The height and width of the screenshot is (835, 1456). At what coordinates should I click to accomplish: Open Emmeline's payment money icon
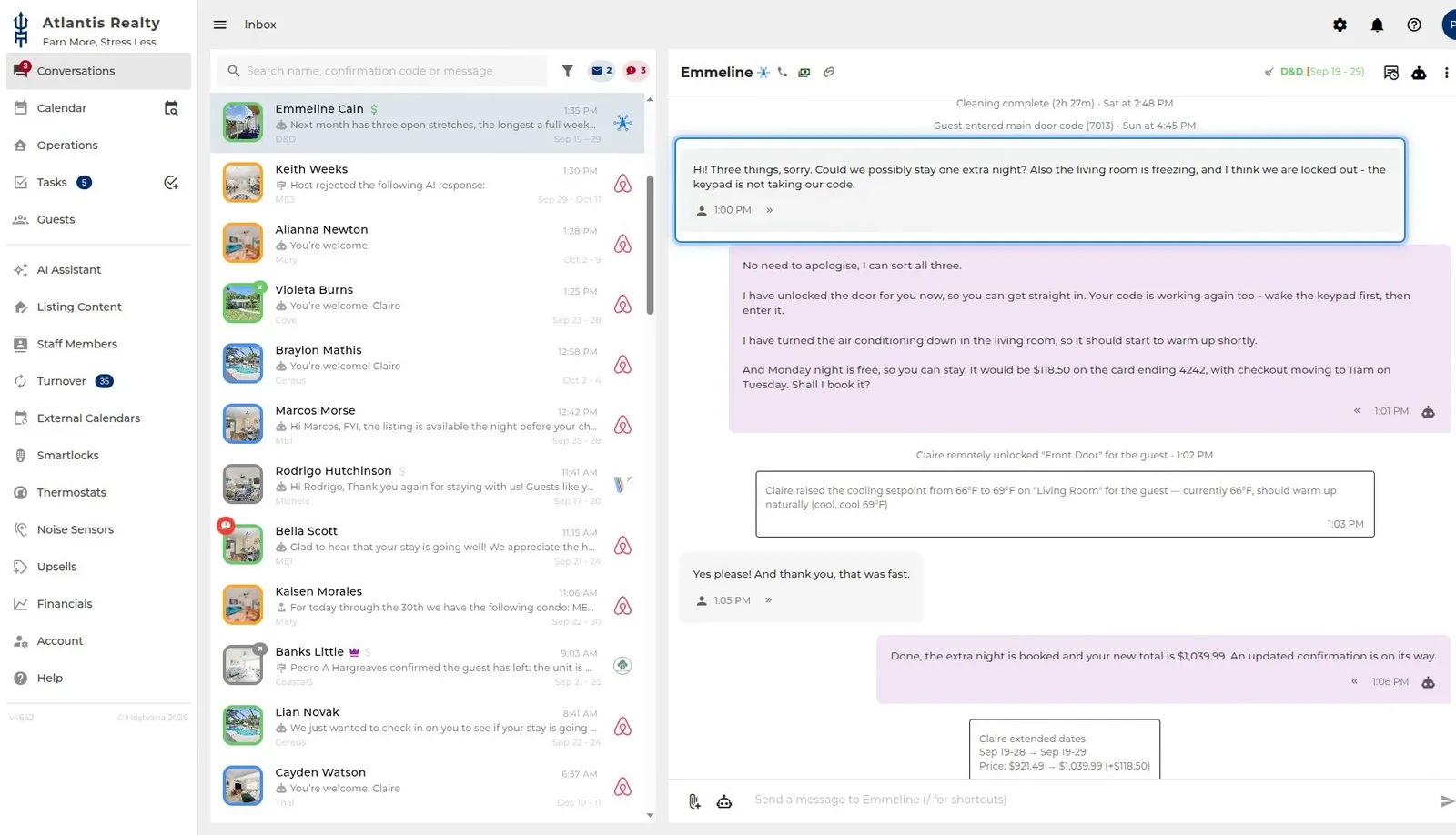tap(804, 72)
